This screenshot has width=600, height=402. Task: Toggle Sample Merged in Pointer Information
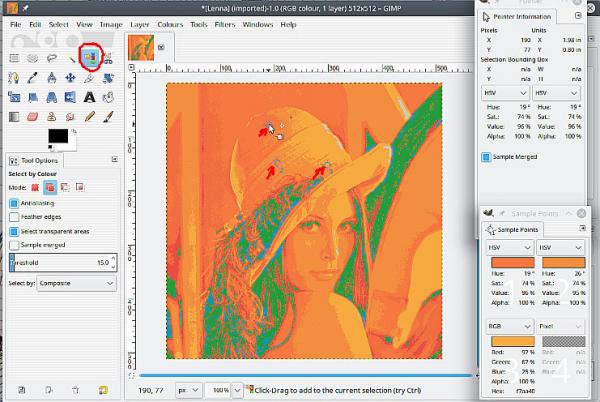click(486, 157)
